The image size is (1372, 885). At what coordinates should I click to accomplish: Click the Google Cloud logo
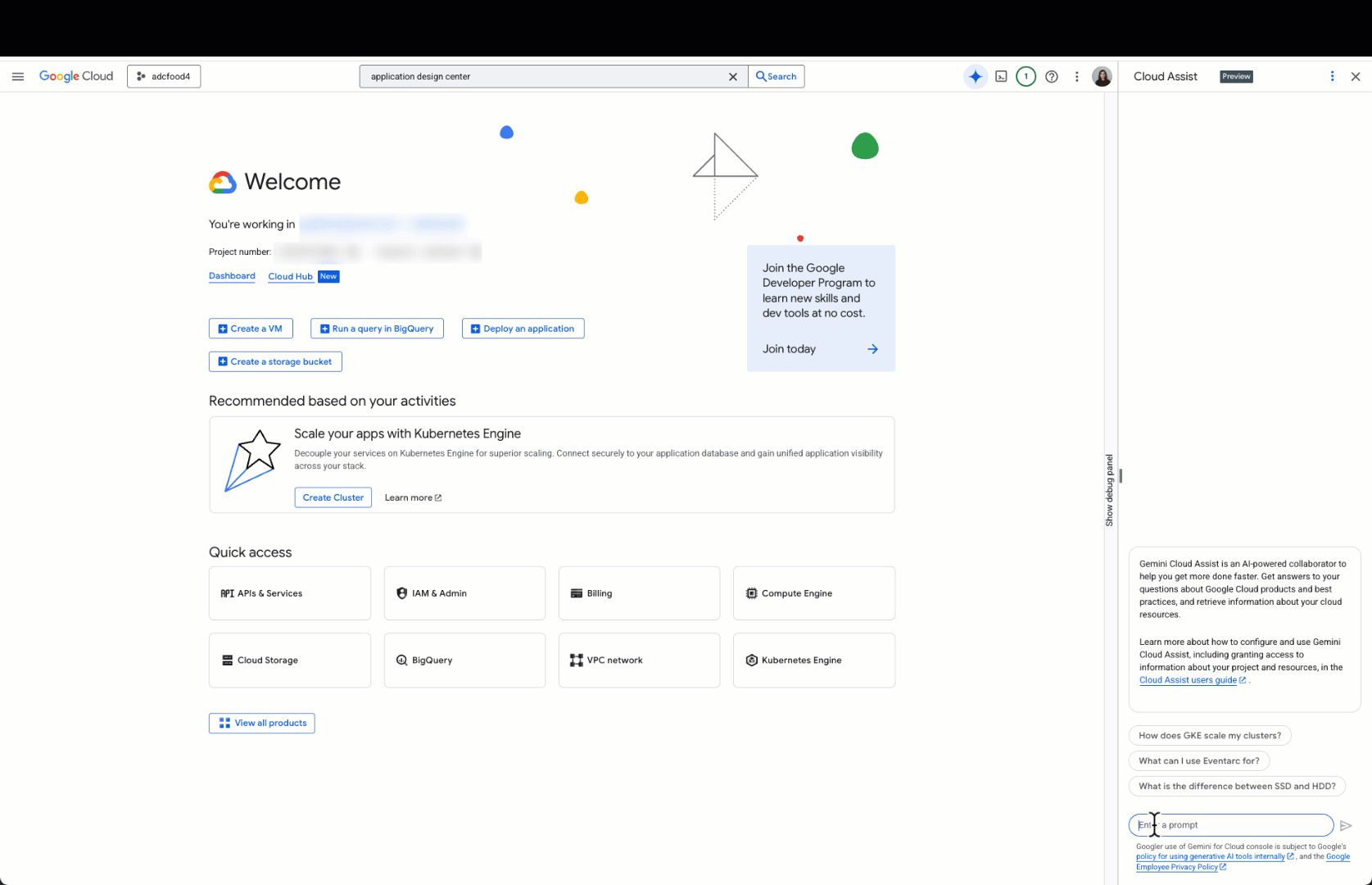(x=76, y=75)
